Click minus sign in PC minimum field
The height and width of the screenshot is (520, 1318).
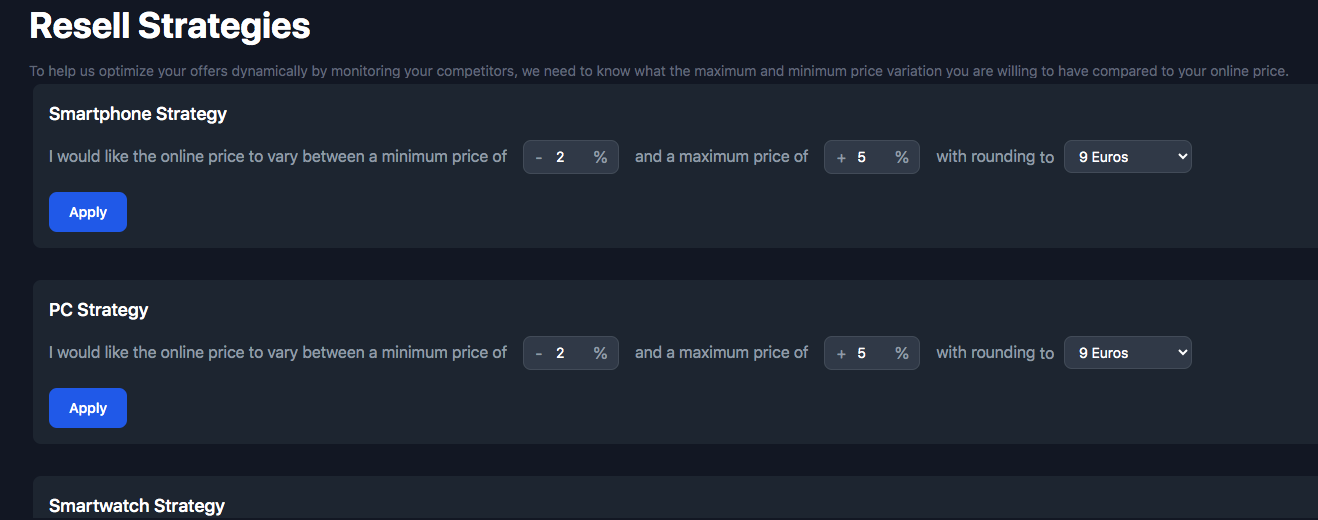click(539, 353)
